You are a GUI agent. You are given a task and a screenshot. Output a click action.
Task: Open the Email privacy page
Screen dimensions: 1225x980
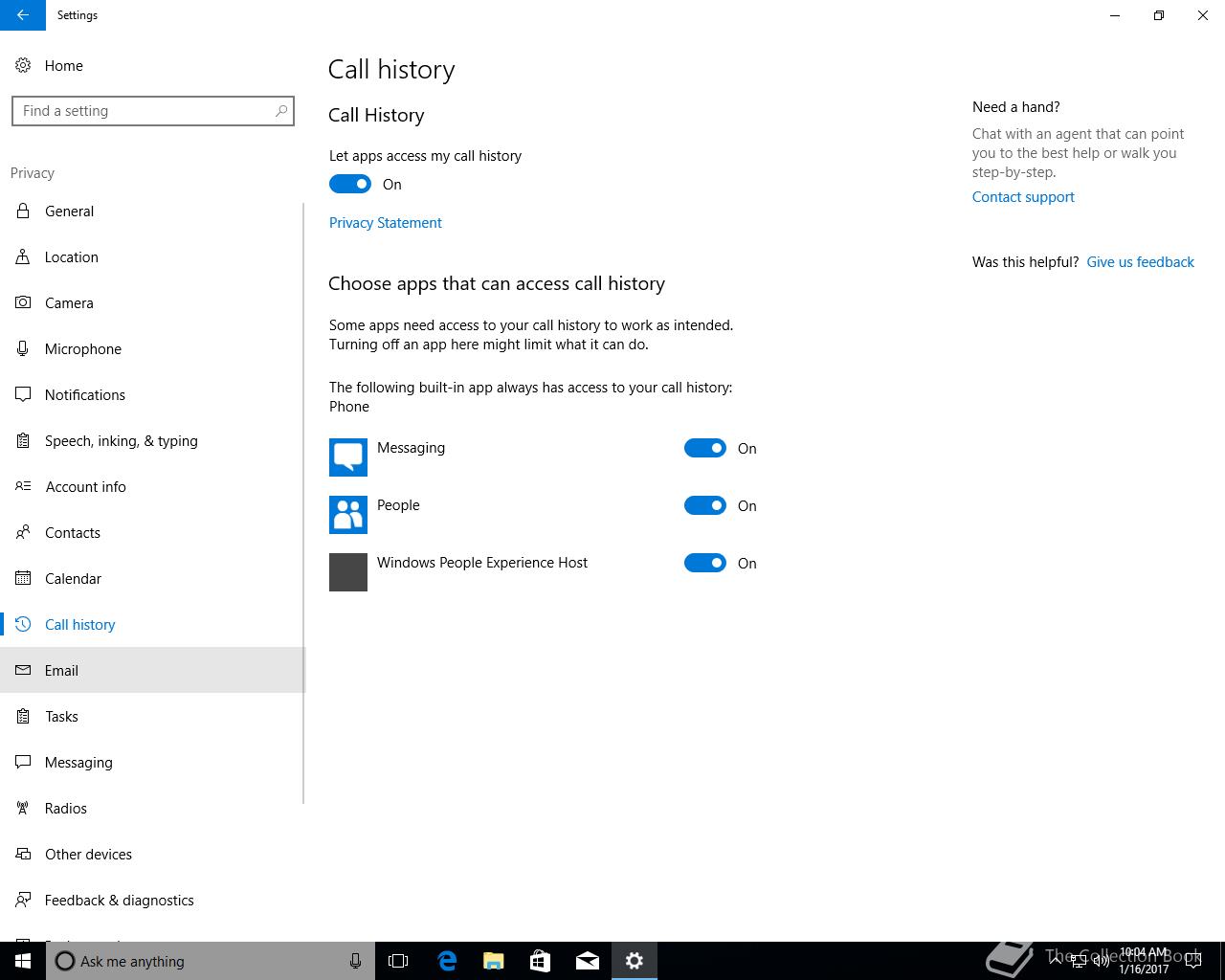pyautogui.click(x=151, y=670)
